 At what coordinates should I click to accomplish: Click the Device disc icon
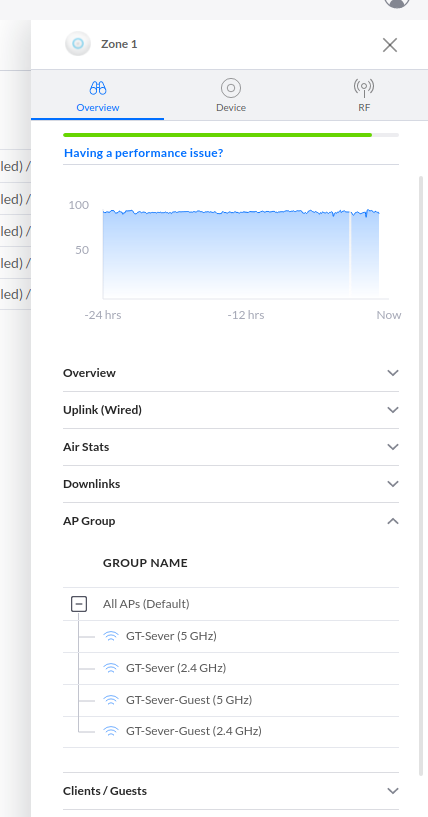tap(230, 88)
